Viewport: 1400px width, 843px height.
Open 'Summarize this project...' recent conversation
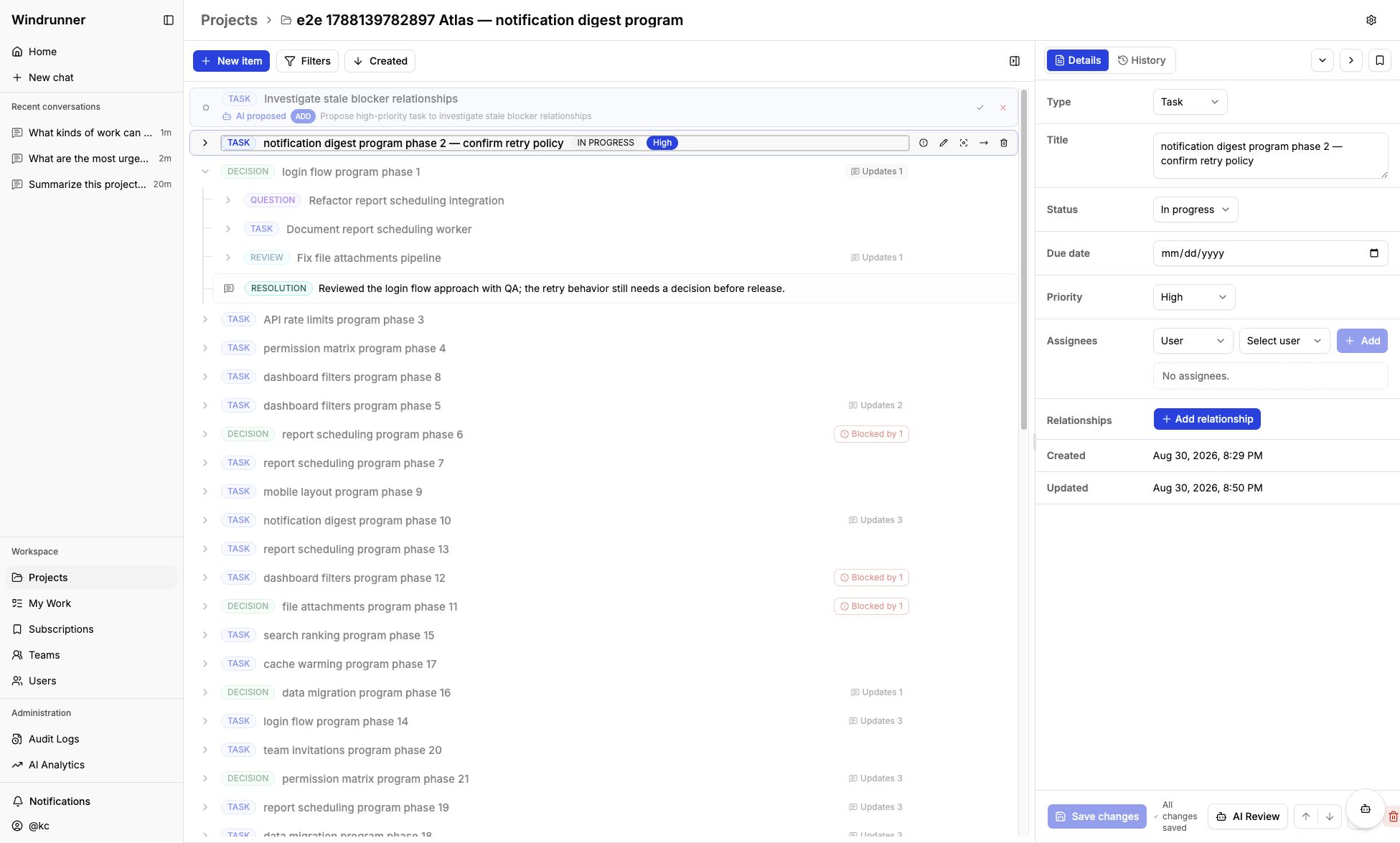(91, 184)
